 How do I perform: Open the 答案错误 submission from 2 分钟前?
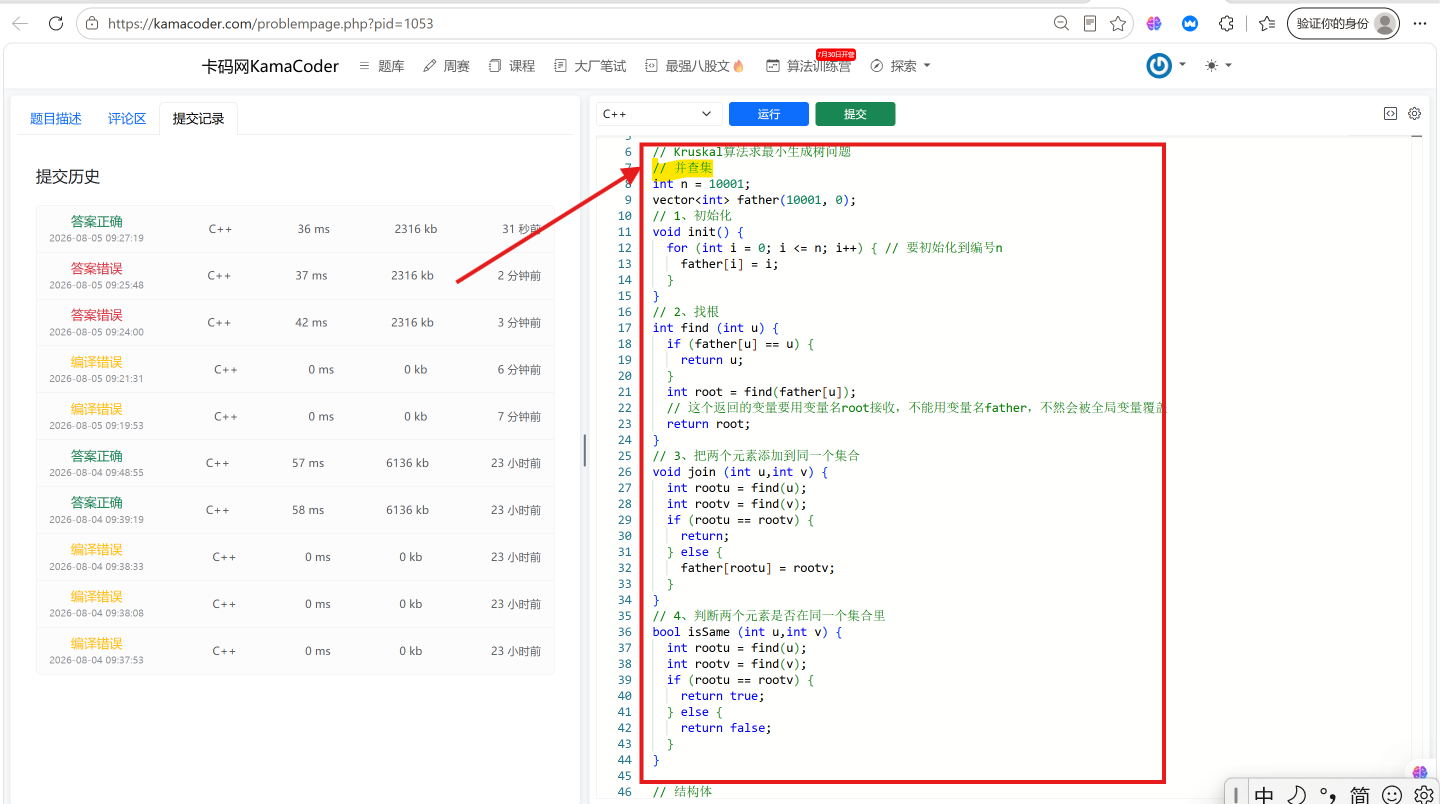(295, 276)
